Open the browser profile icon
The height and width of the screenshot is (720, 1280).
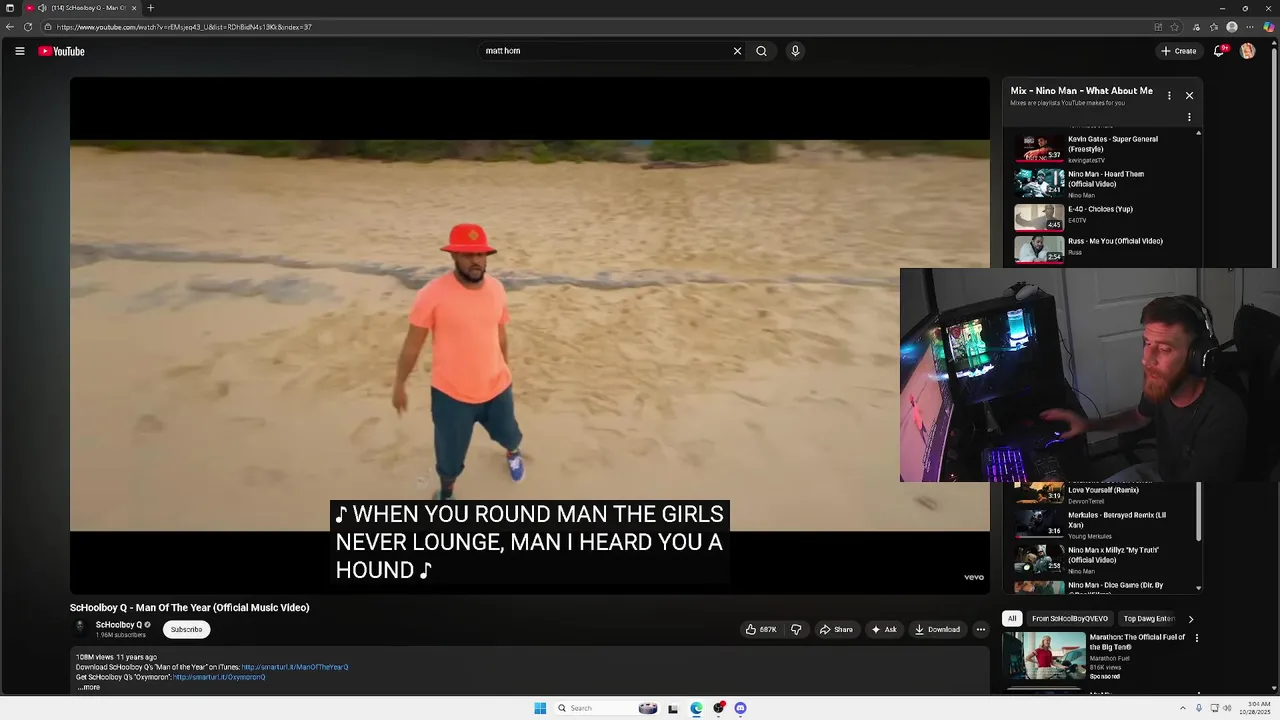1232,27
